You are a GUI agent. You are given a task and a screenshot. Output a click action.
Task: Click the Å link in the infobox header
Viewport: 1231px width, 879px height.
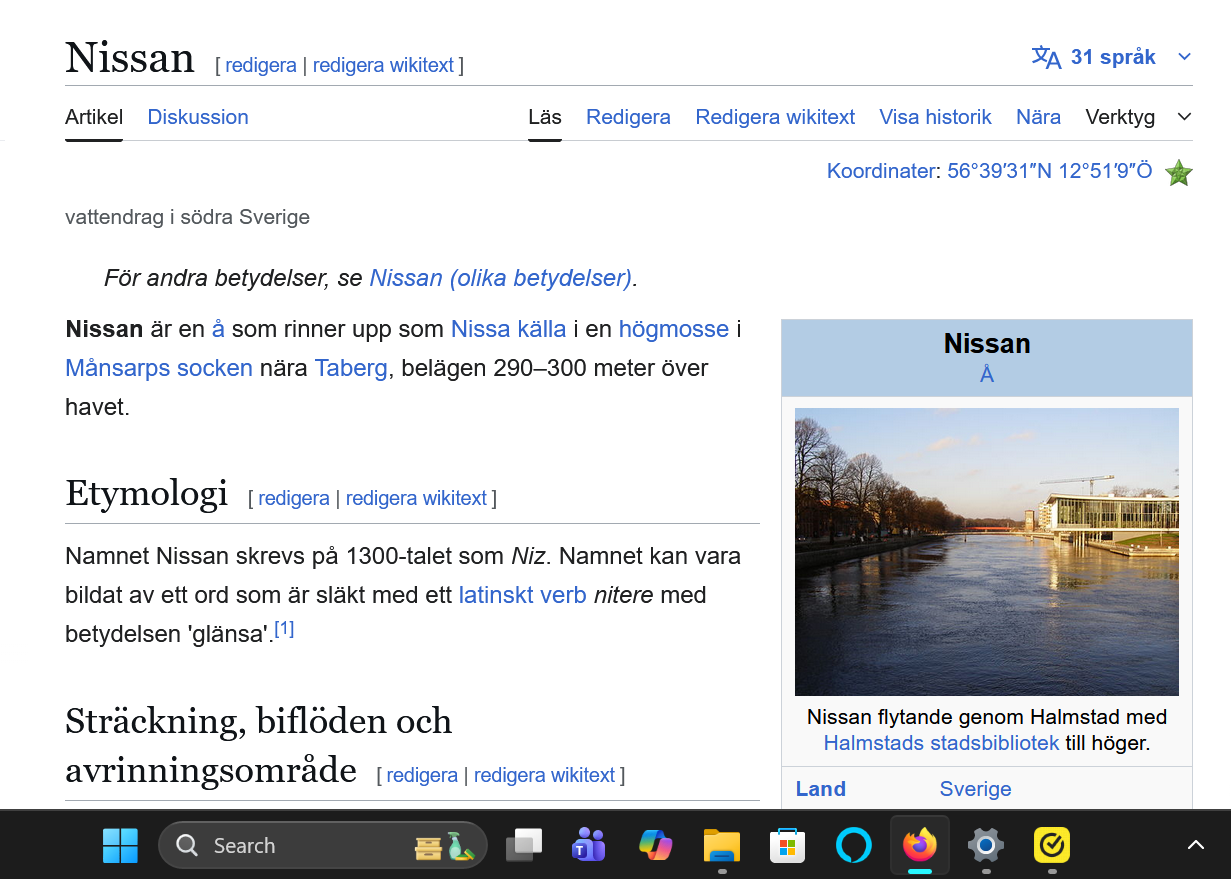987,375
